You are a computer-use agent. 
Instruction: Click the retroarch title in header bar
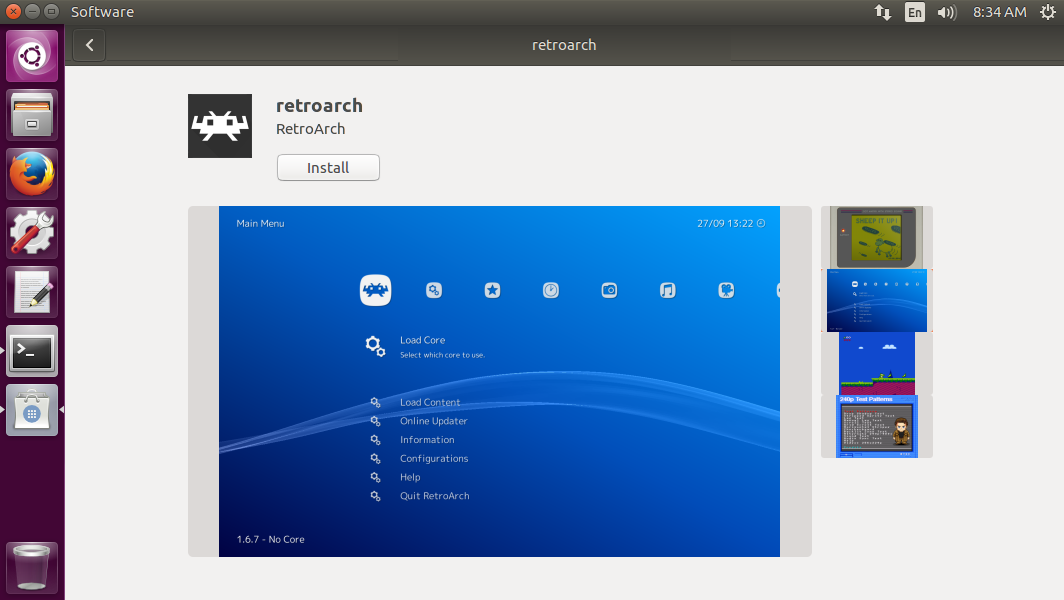pyautogui.click(x=564, y=45)
